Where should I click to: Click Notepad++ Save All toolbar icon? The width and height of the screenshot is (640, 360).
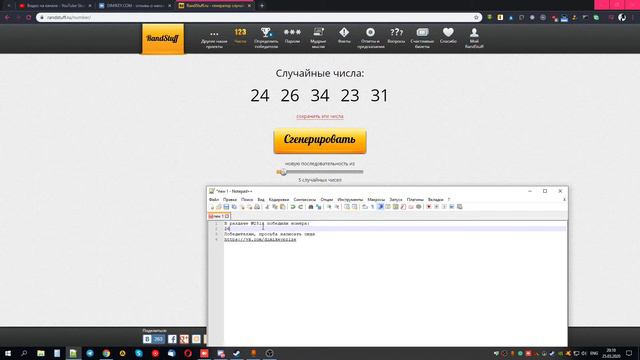[x=234, y=207]
